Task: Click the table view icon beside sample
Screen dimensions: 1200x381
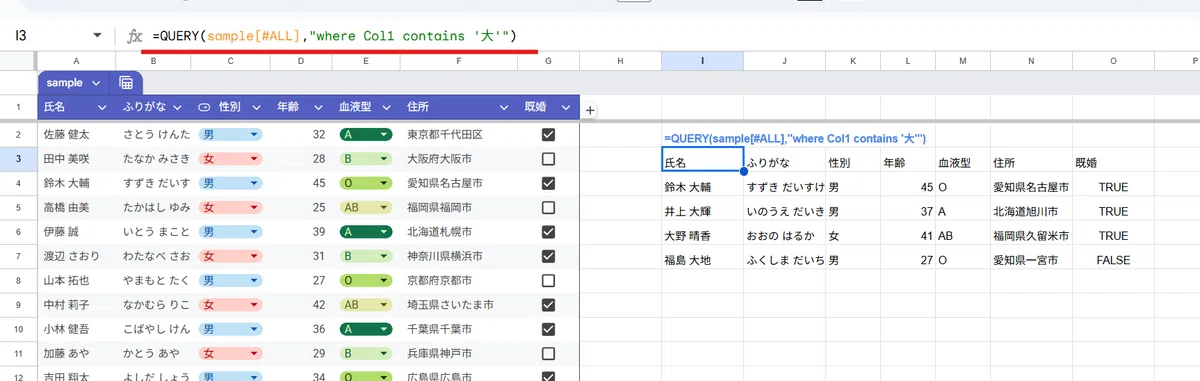Action: (x=126, y=83)
